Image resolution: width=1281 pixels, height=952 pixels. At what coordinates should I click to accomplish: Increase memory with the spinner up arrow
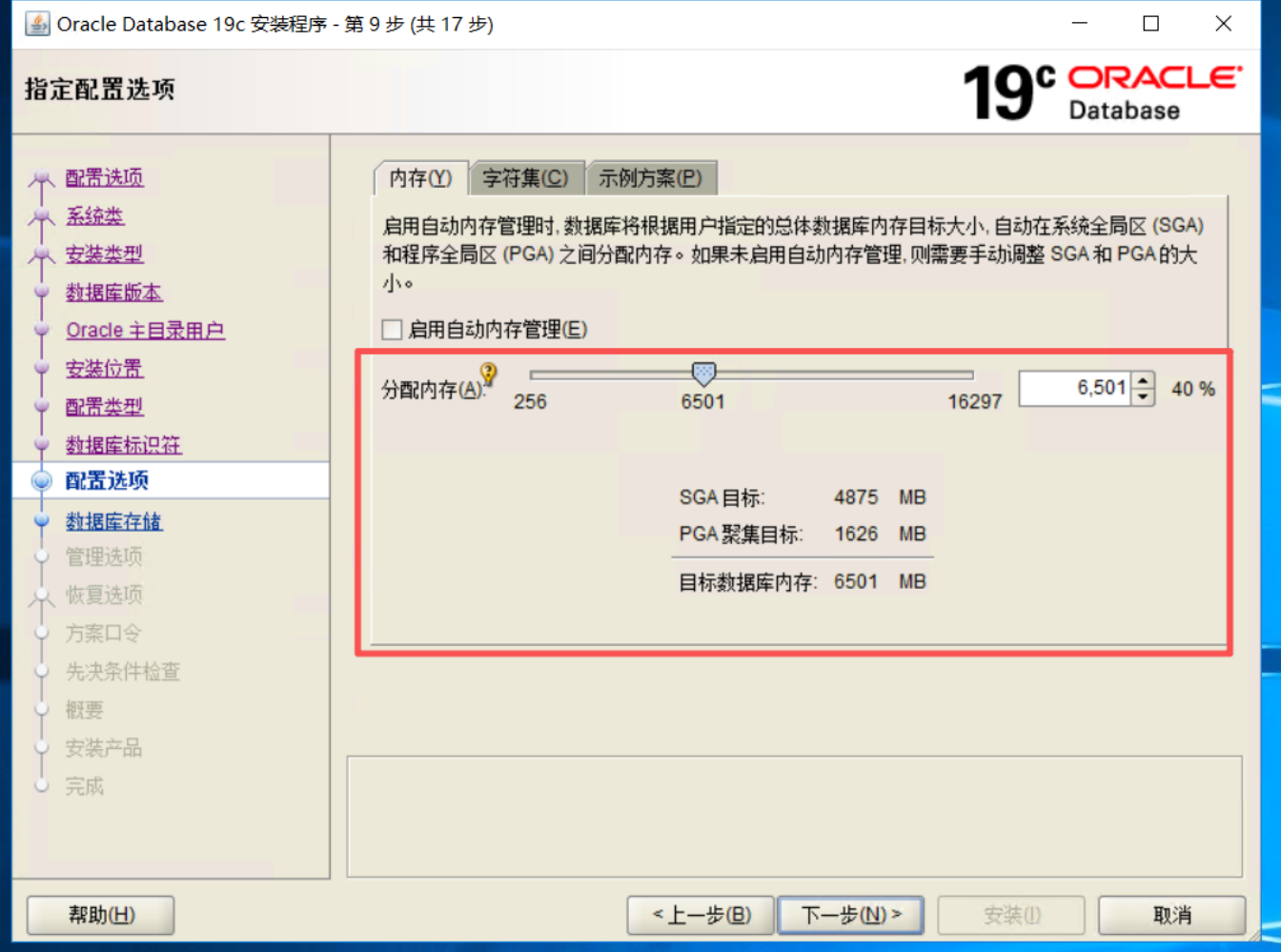[1144, 380]
